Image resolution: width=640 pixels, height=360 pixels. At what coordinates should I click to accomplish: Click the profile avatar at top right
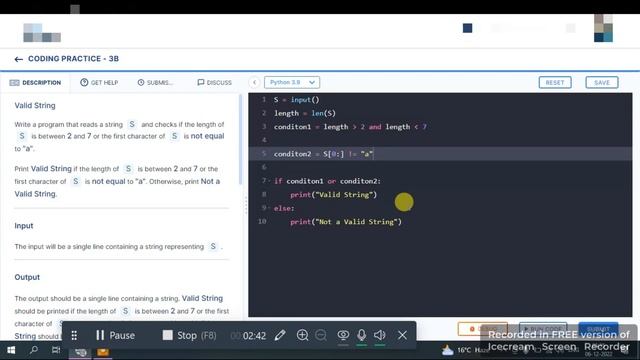(603, 28)
